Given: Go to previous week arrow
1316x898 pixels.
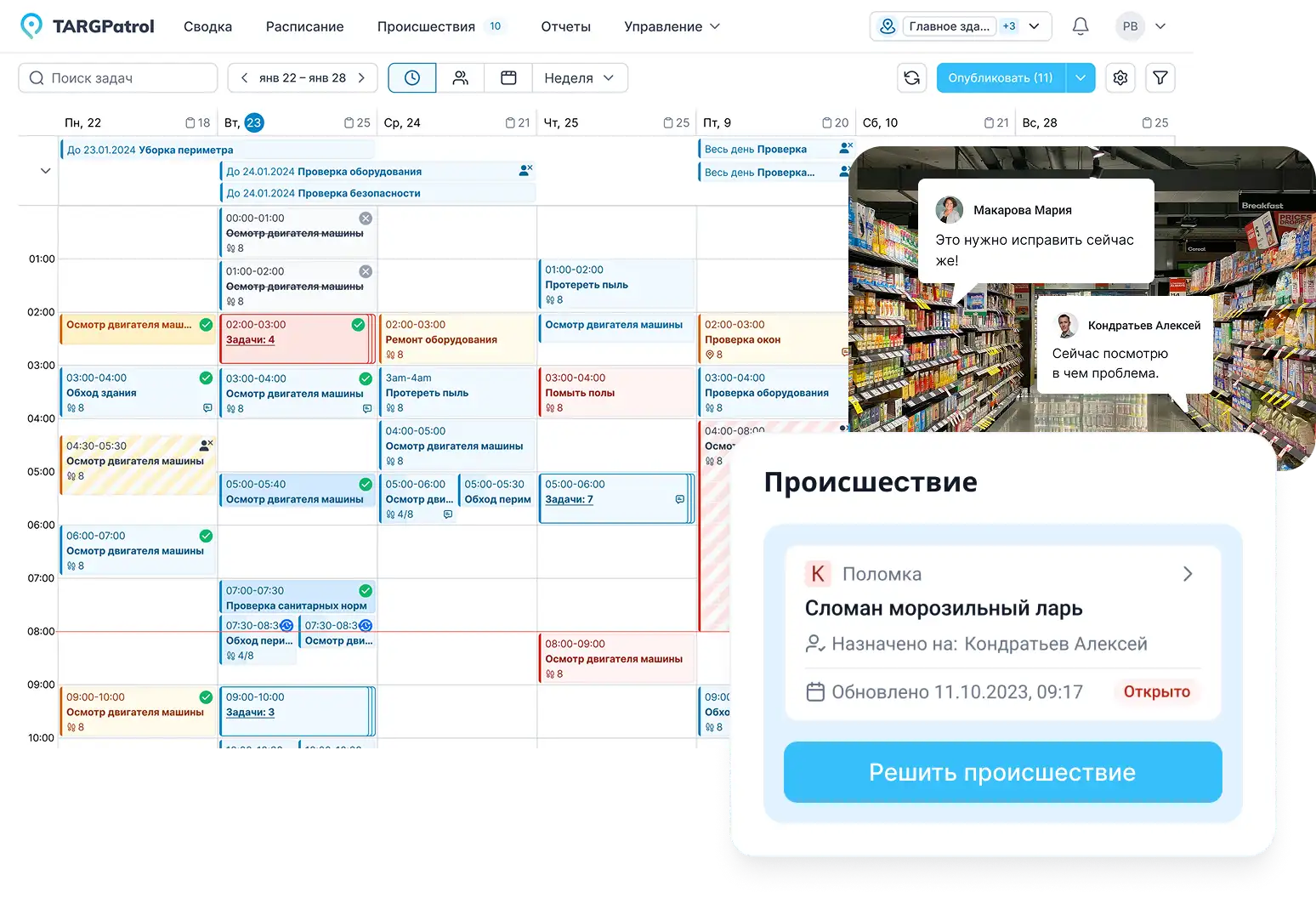Looking at the screenshot, I should (x=245, y=77).
